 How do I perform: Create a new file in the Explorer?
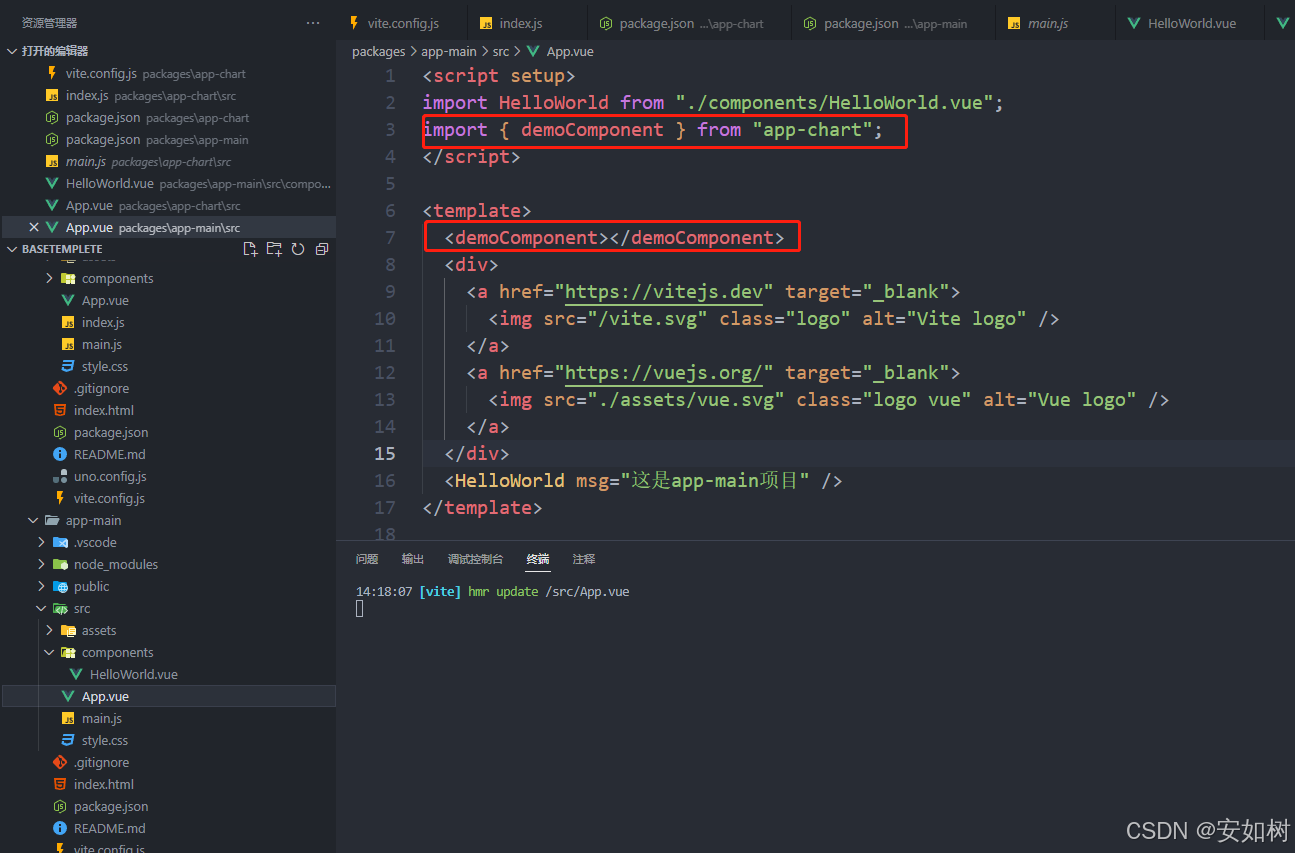point(249,248)
